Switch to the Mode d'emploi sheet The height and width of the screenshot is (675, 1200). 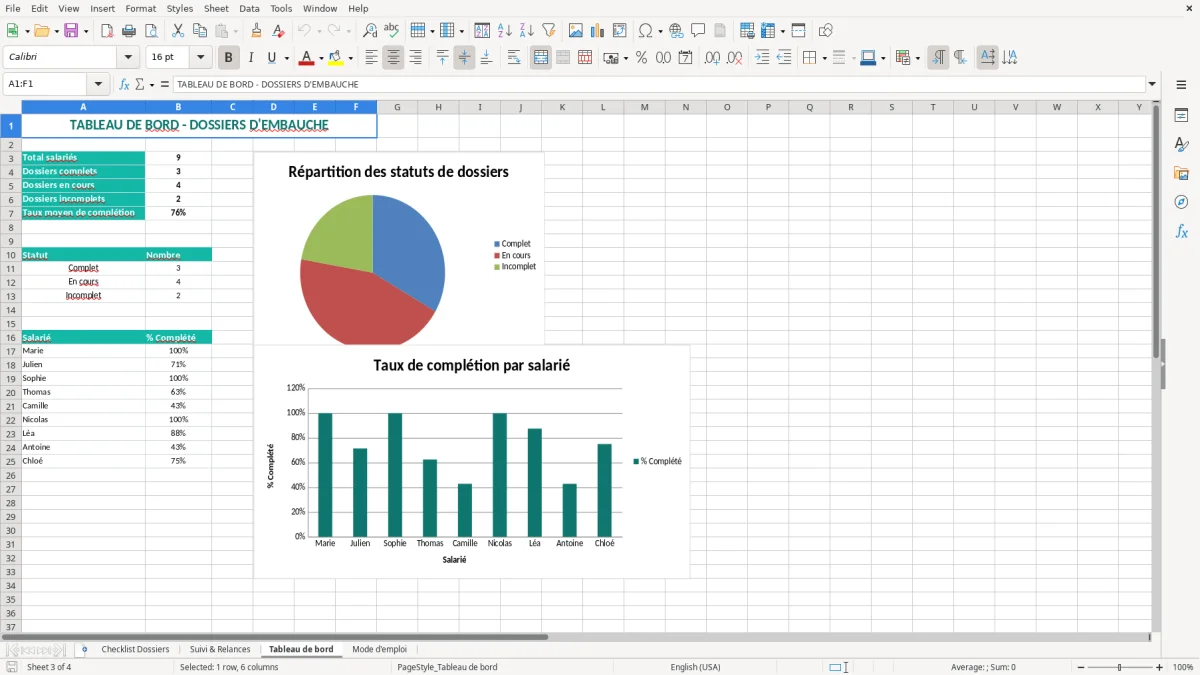(379, 650)
